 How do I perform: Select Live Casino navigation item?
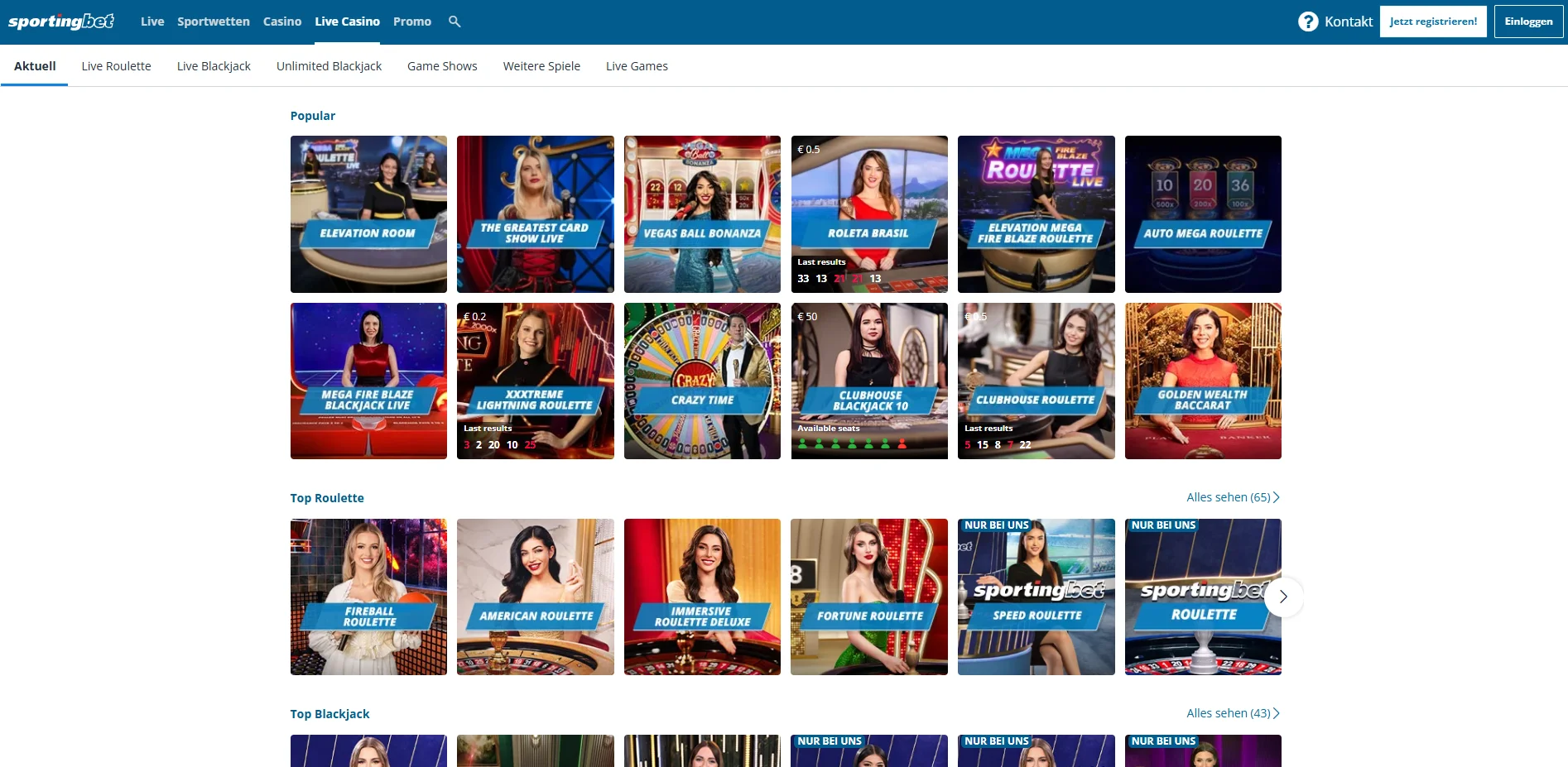coord(348,22)
